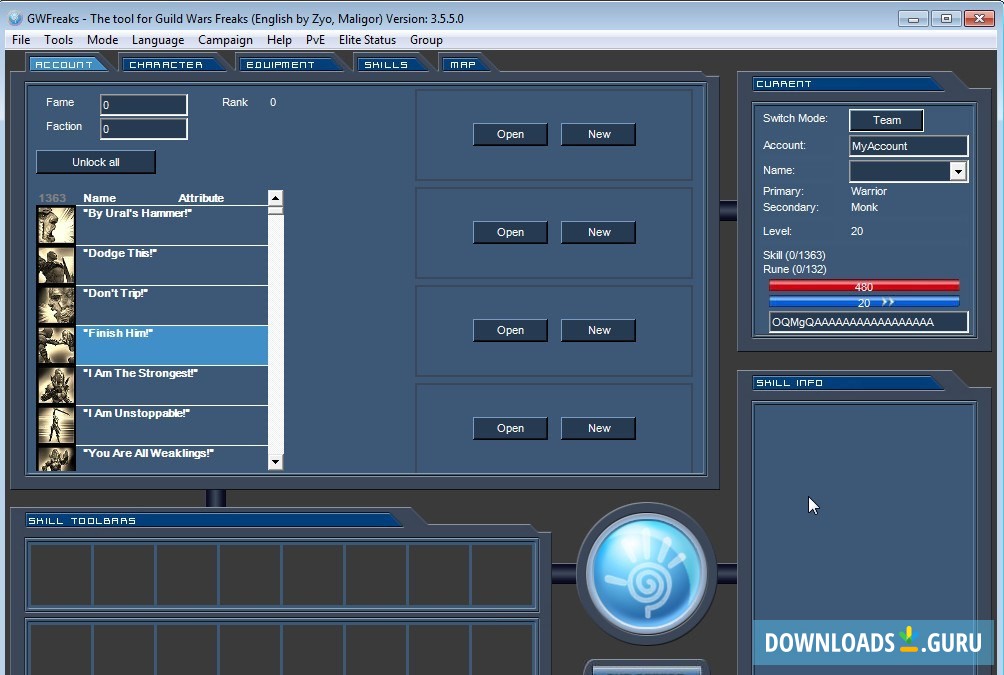This screenshot has height=675, width=1004.
Task: Expand the character Name dropdown
Action: pyautogui.click(x=958, y=172)
